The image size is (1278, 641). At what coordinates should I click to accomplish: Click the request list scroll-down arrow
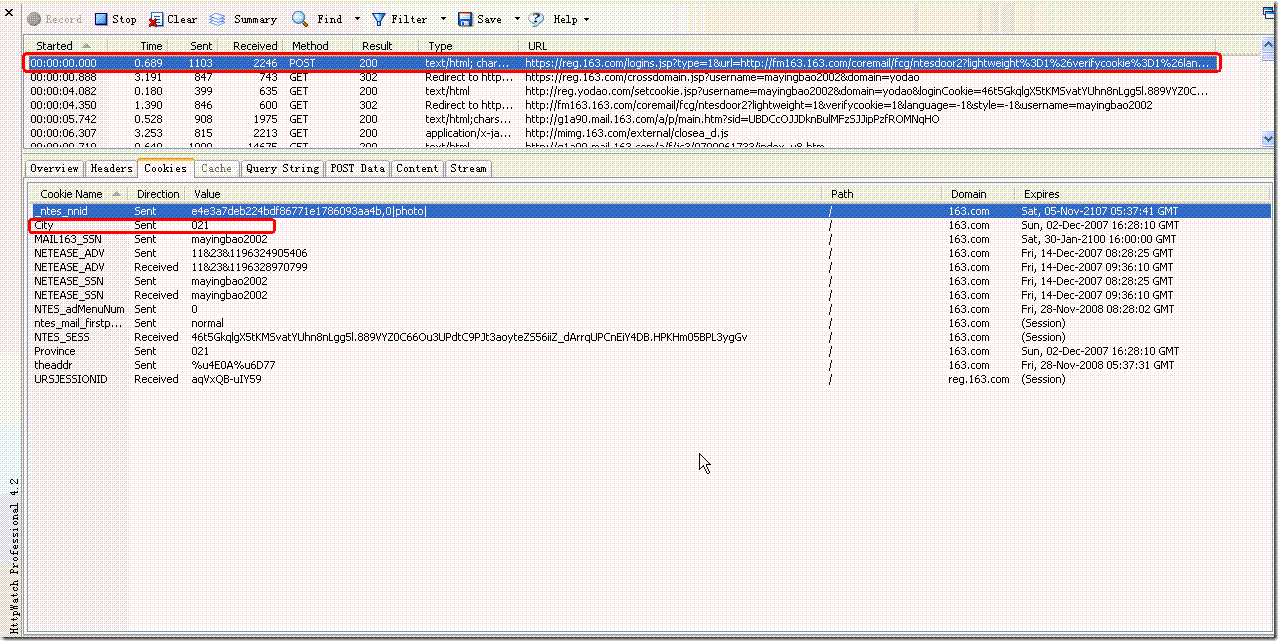[x=1269, y=139]
